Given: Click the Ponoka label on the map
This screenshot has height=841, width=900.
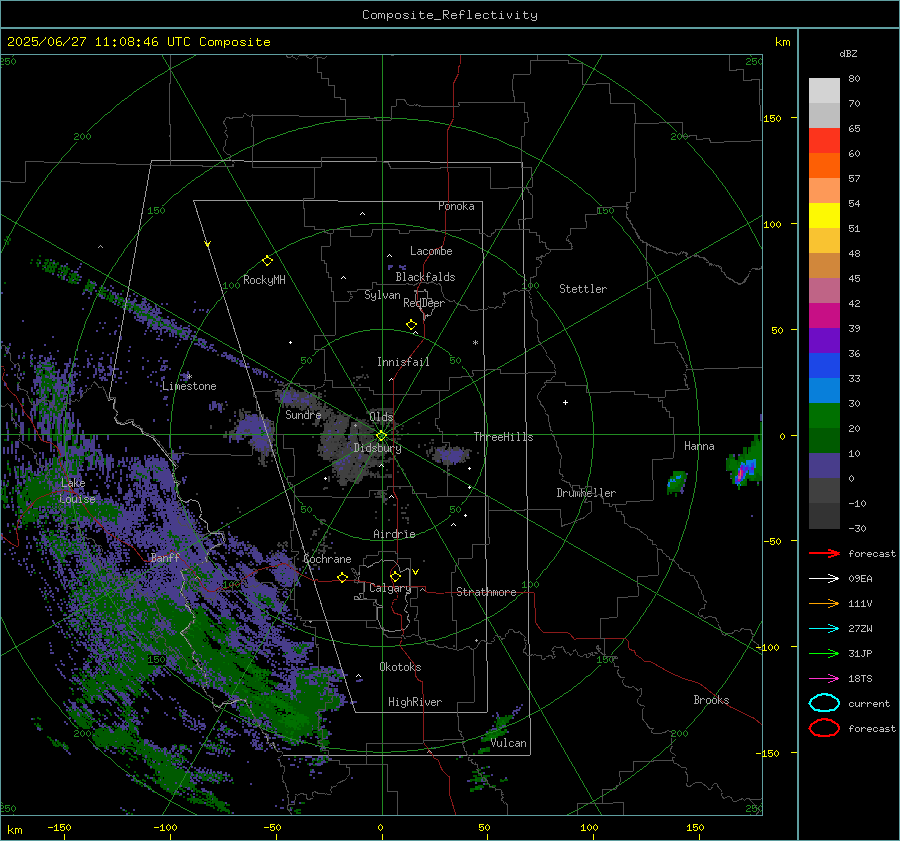Looking at the screenshot, I should (x=456, y=206).
